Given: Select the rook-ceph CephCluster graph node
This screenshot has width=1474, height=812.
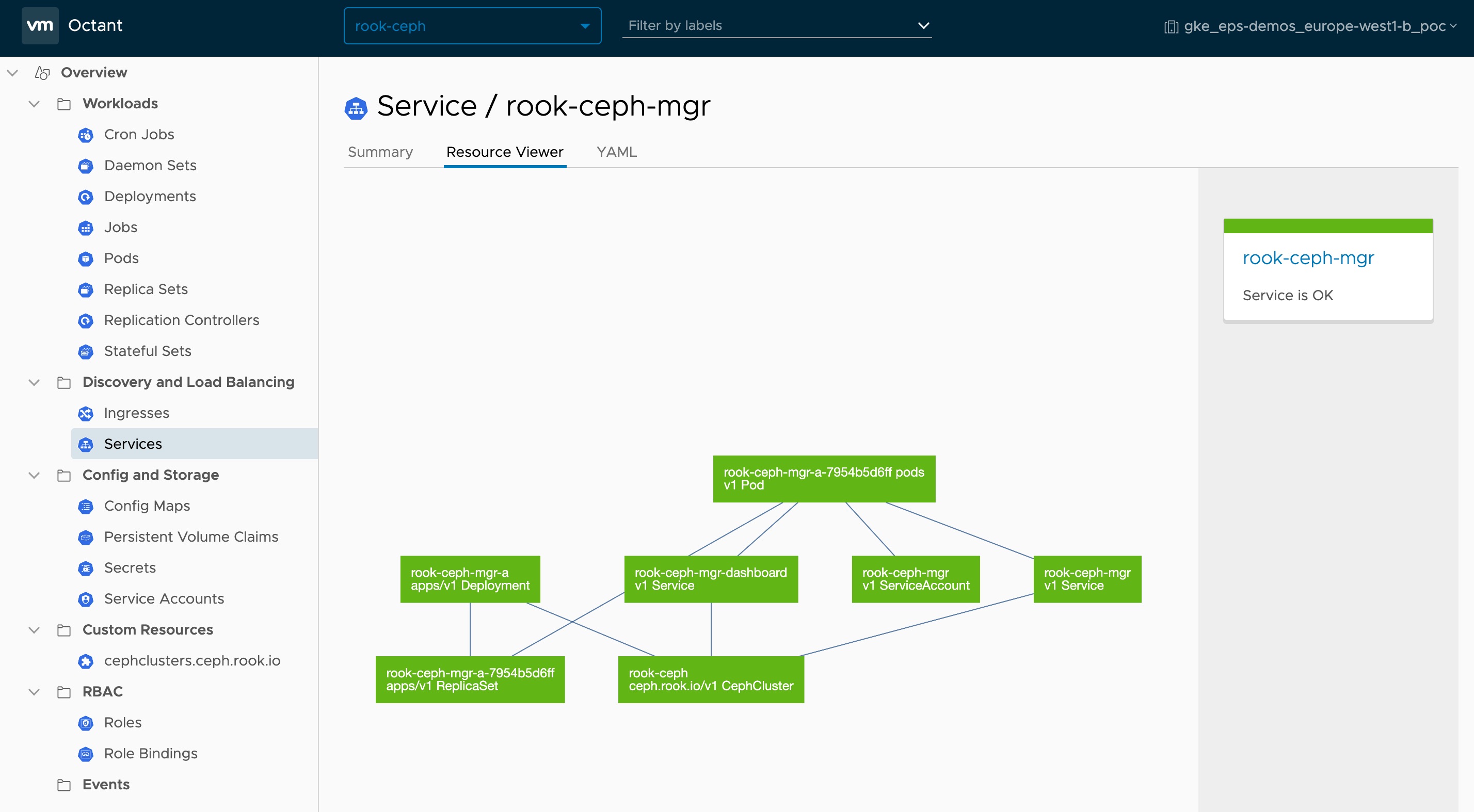Looking at the screenshot, I should point(711,679).
